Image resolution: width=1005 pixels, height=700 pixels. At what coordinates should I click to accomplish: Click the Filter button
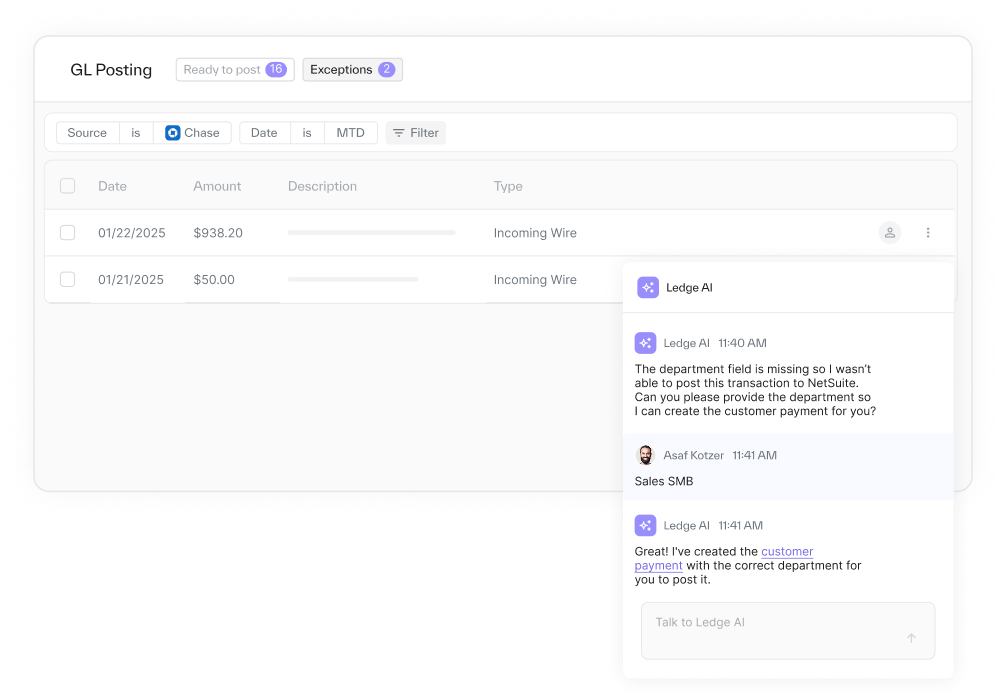click(x=416, y=133)
